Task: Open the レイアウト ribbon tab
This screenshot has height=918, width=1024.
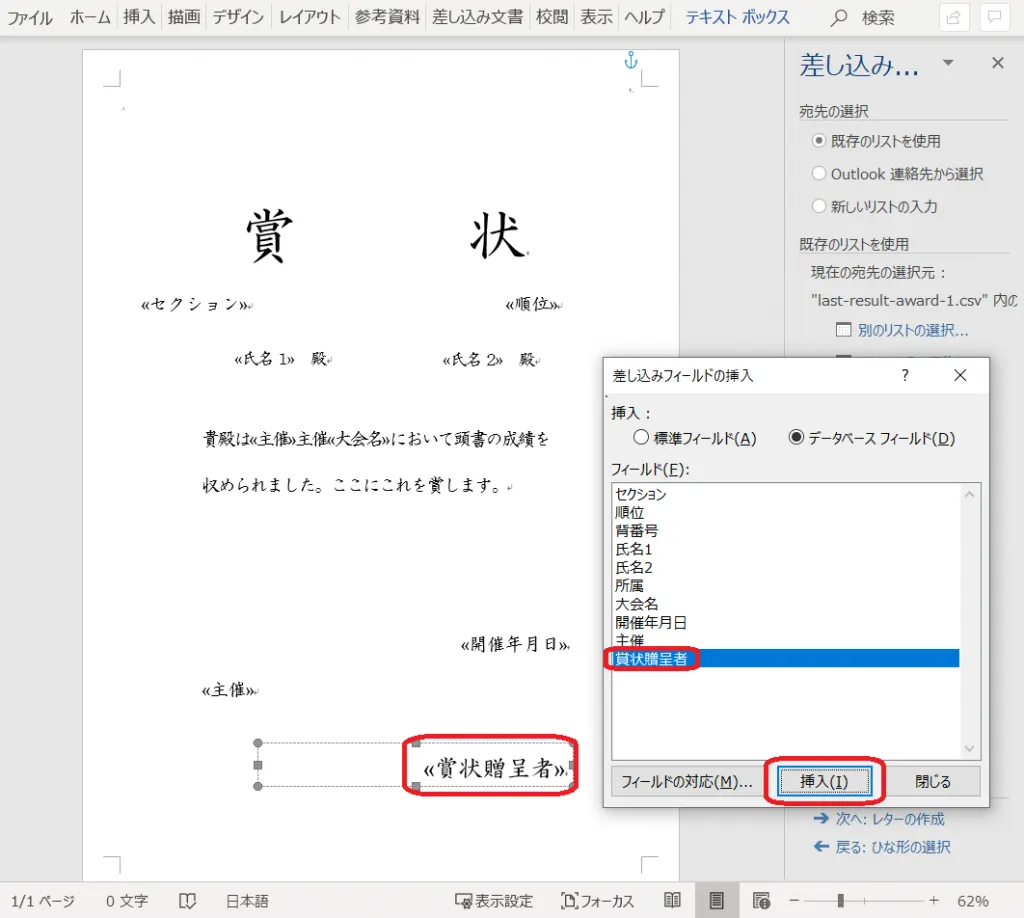Action: (309, 17)
